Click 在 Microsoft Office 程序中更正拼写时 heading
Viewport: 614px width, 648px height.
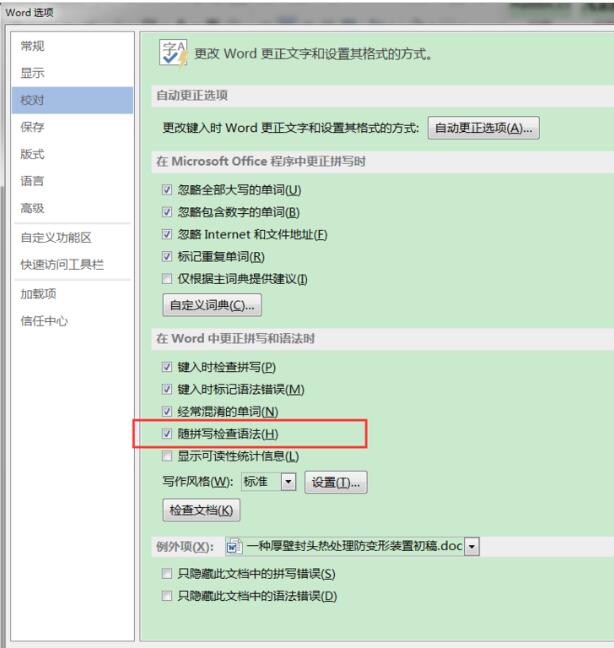[x=261, y=161]
